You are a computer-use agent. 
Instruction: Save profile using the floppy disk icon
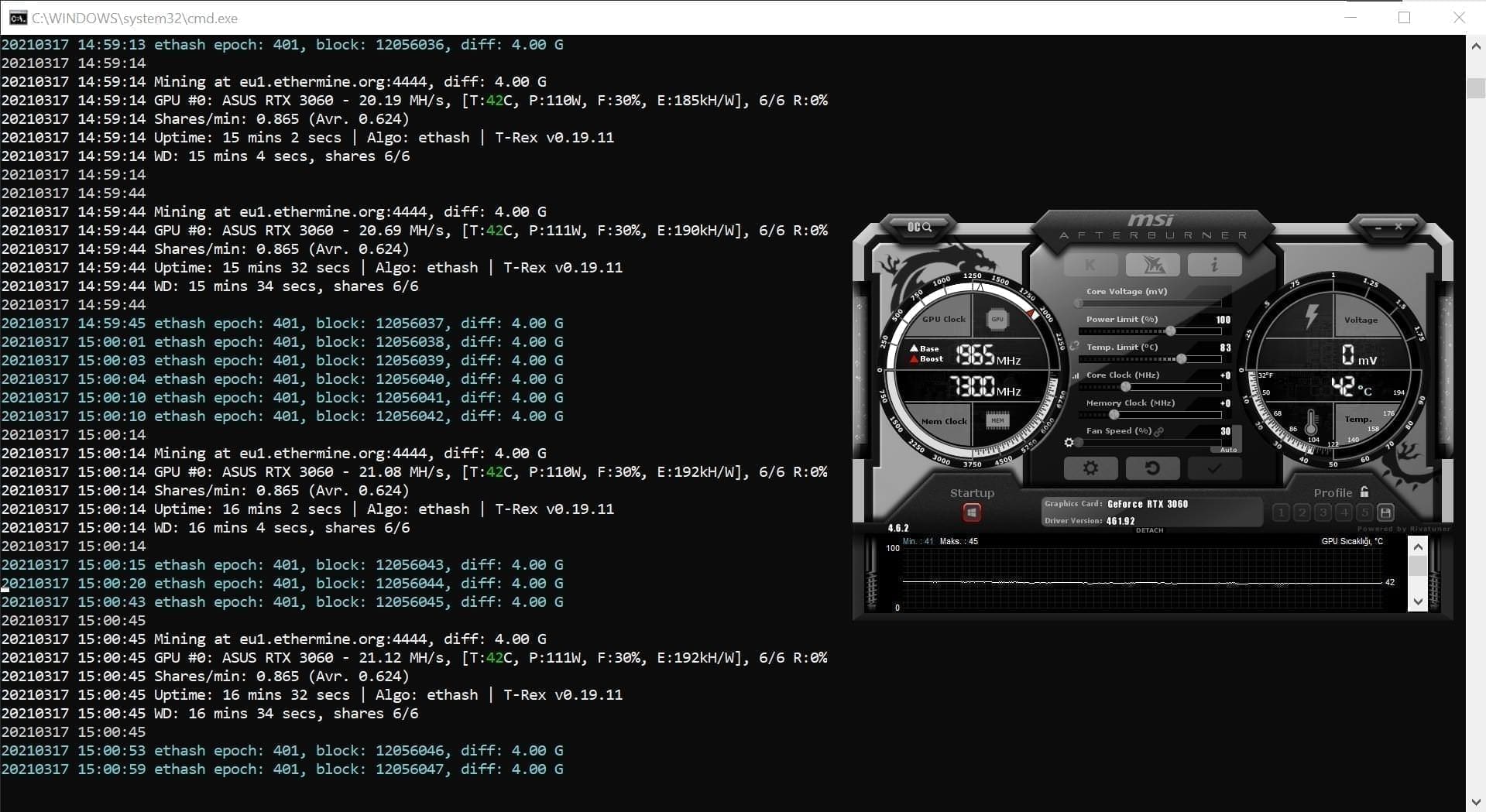[1385, 512]
